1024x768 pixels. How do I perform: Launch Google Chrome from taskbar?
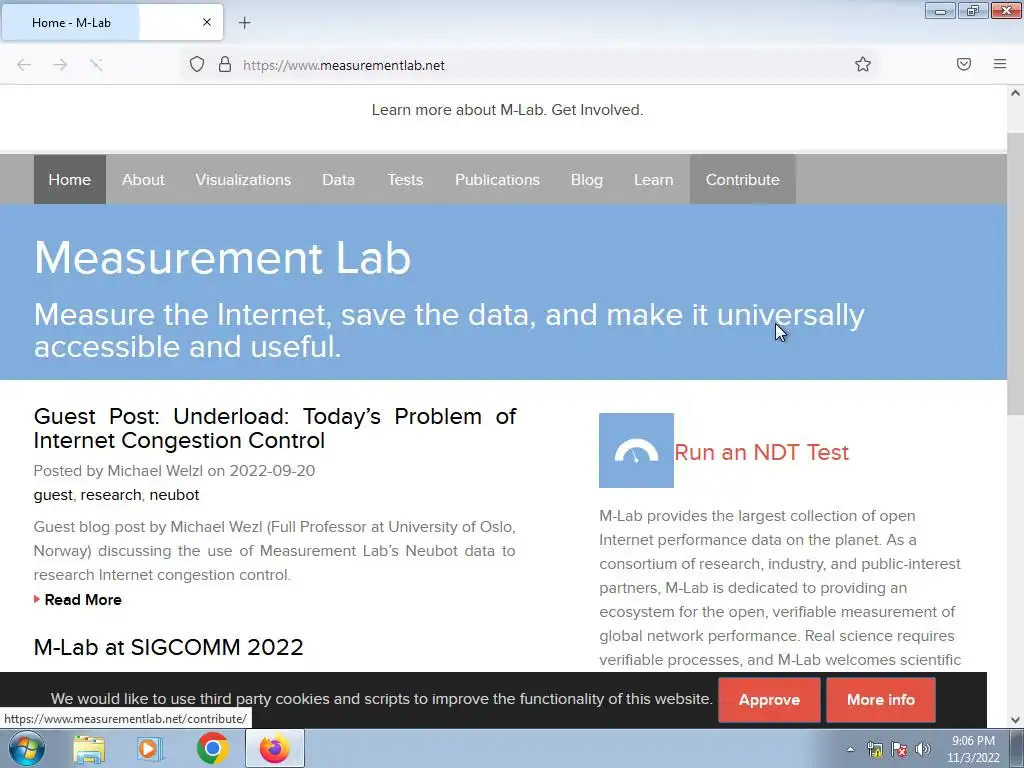click(212, 748)
